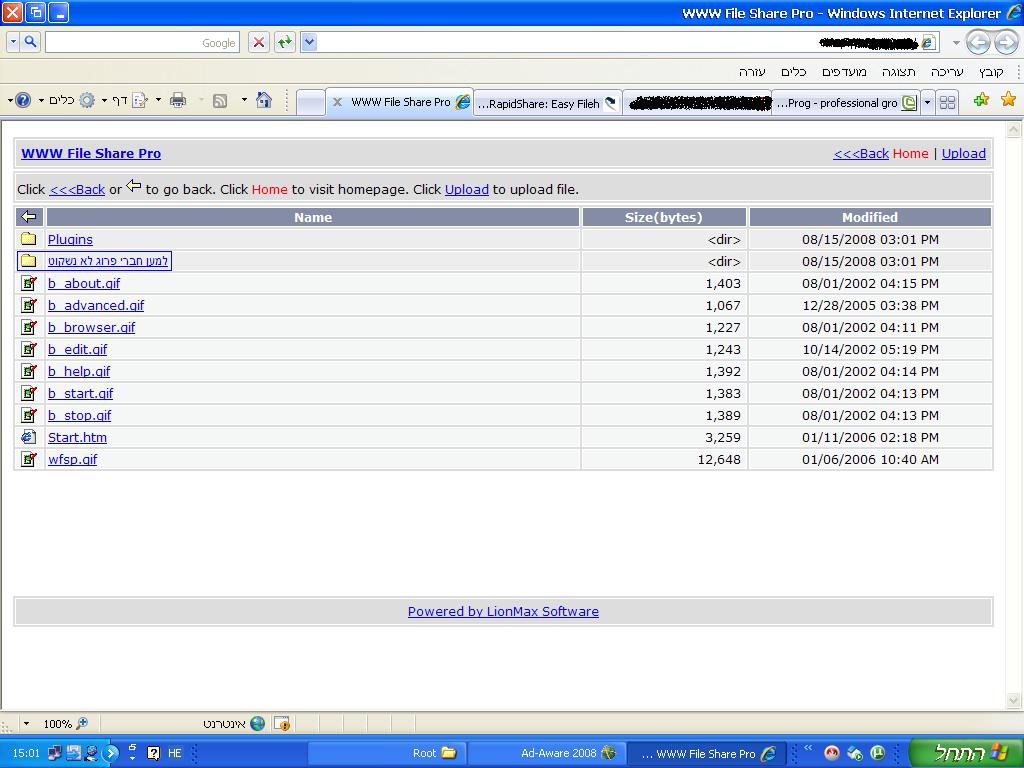The width and height of the screenshot is (1024, 768).
Task: Click the Print toolbar icon
Action: pyautogui.click(x=178, y=101)
